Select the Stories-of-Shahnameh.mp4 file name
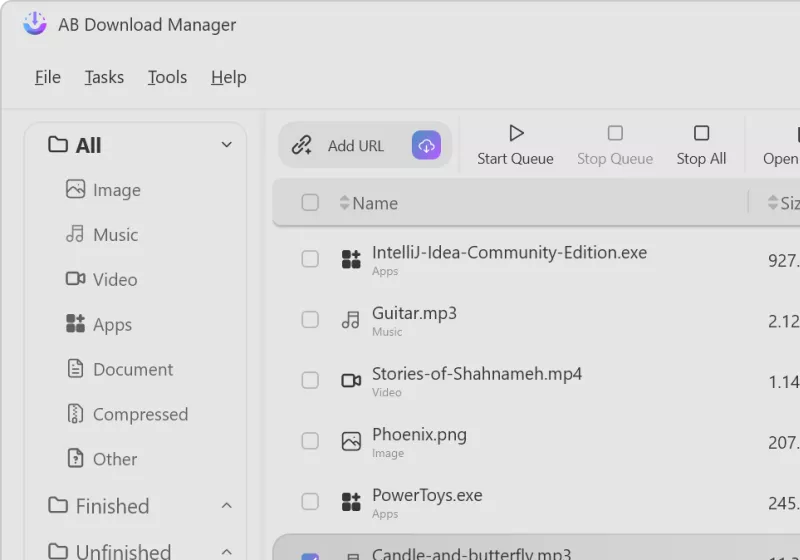800x560 pixels. (477, 374)
